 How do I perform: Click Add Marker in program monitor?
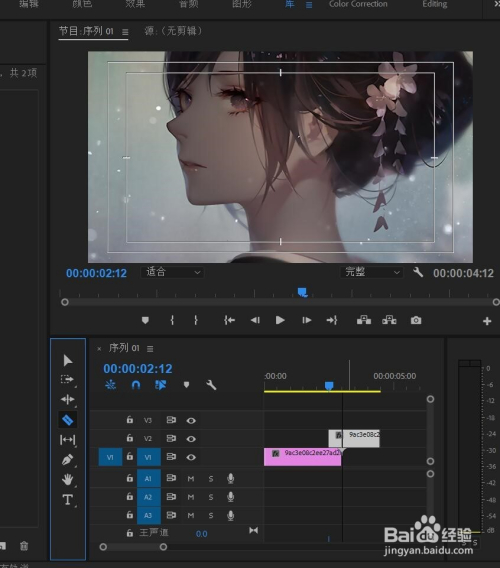145,320
